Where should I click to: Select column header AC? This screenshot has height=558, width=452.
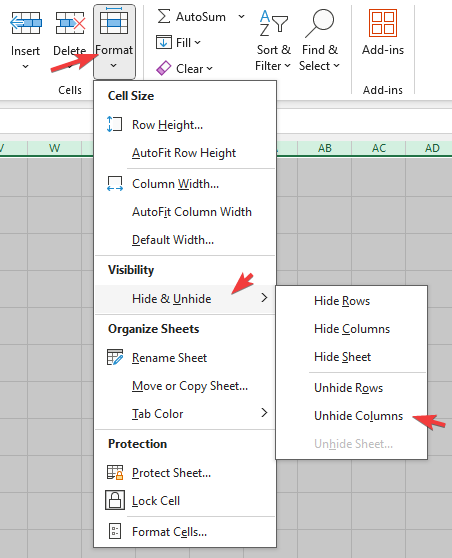pyautogui.click(x=379, y=148)
